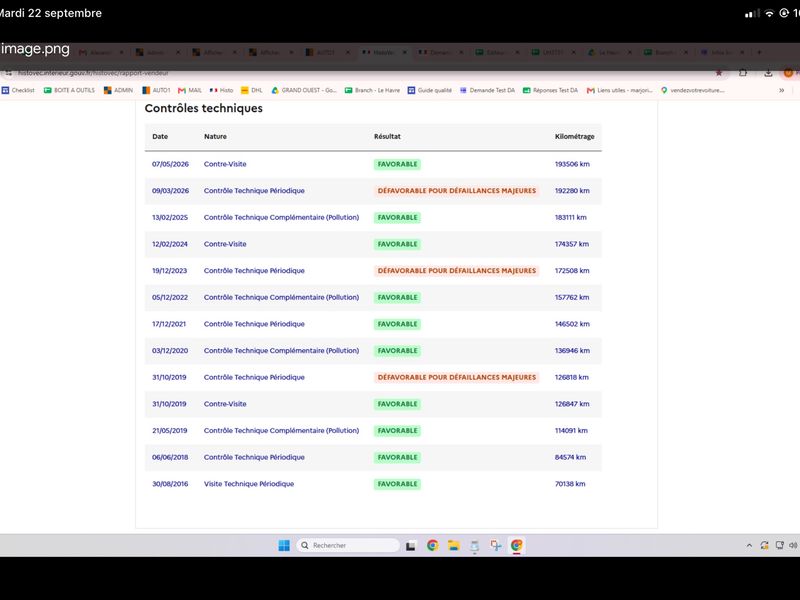Open the BOITE A OUTILS bookmark

point(69,90)
